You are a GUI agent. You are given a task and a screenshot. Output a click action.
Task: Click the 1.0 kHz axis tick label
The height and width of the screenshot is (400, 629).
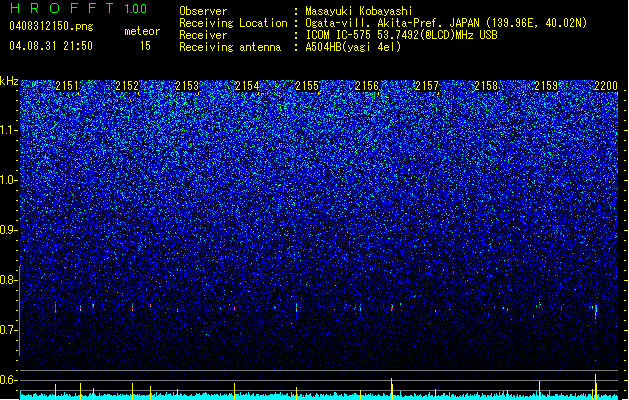click(x=9, y=180)
